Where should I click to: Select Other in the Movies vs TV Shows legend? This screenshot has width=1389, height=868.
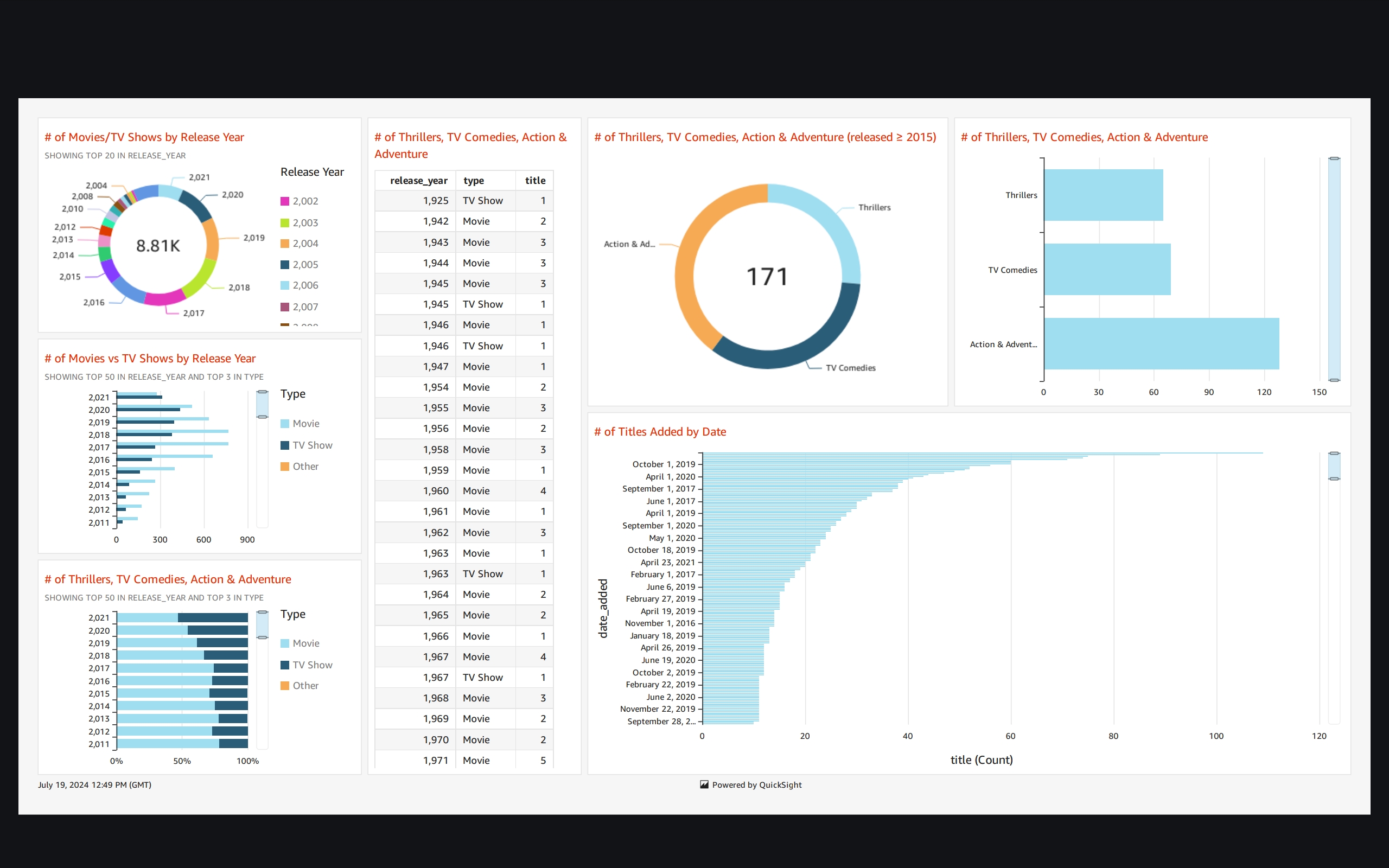[x=299, y=466]
